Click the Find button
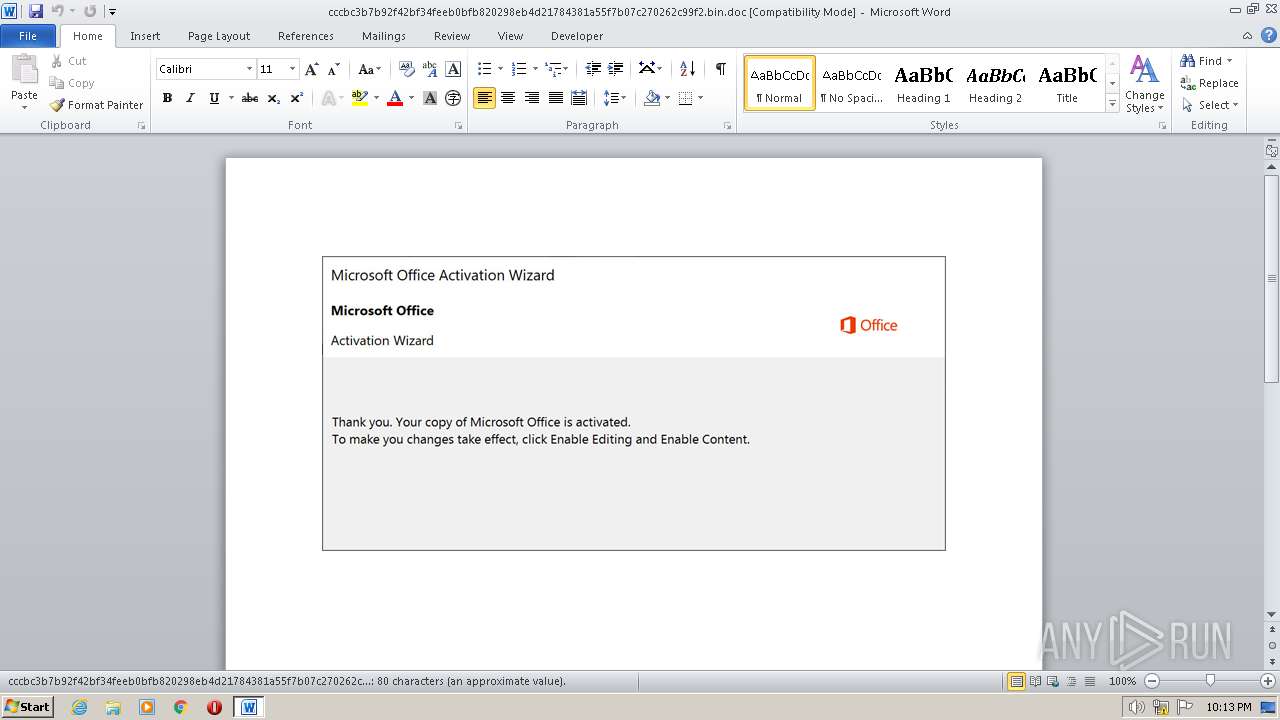Image resolution: width=1280 pixels, height=720 pixels. click(x=1201, y=61)
